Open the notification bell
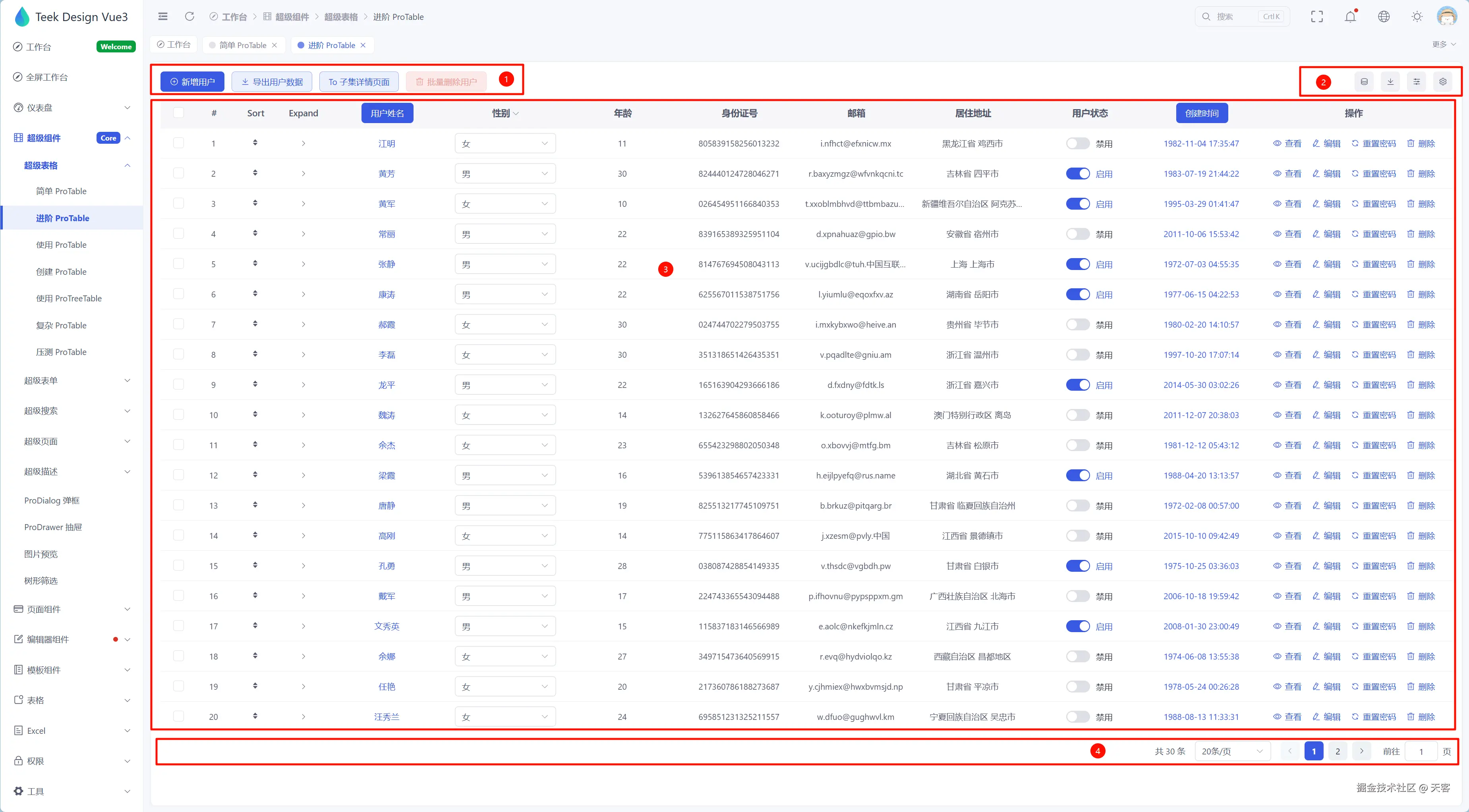1469x812 pixels. [x=1350, y=17]
